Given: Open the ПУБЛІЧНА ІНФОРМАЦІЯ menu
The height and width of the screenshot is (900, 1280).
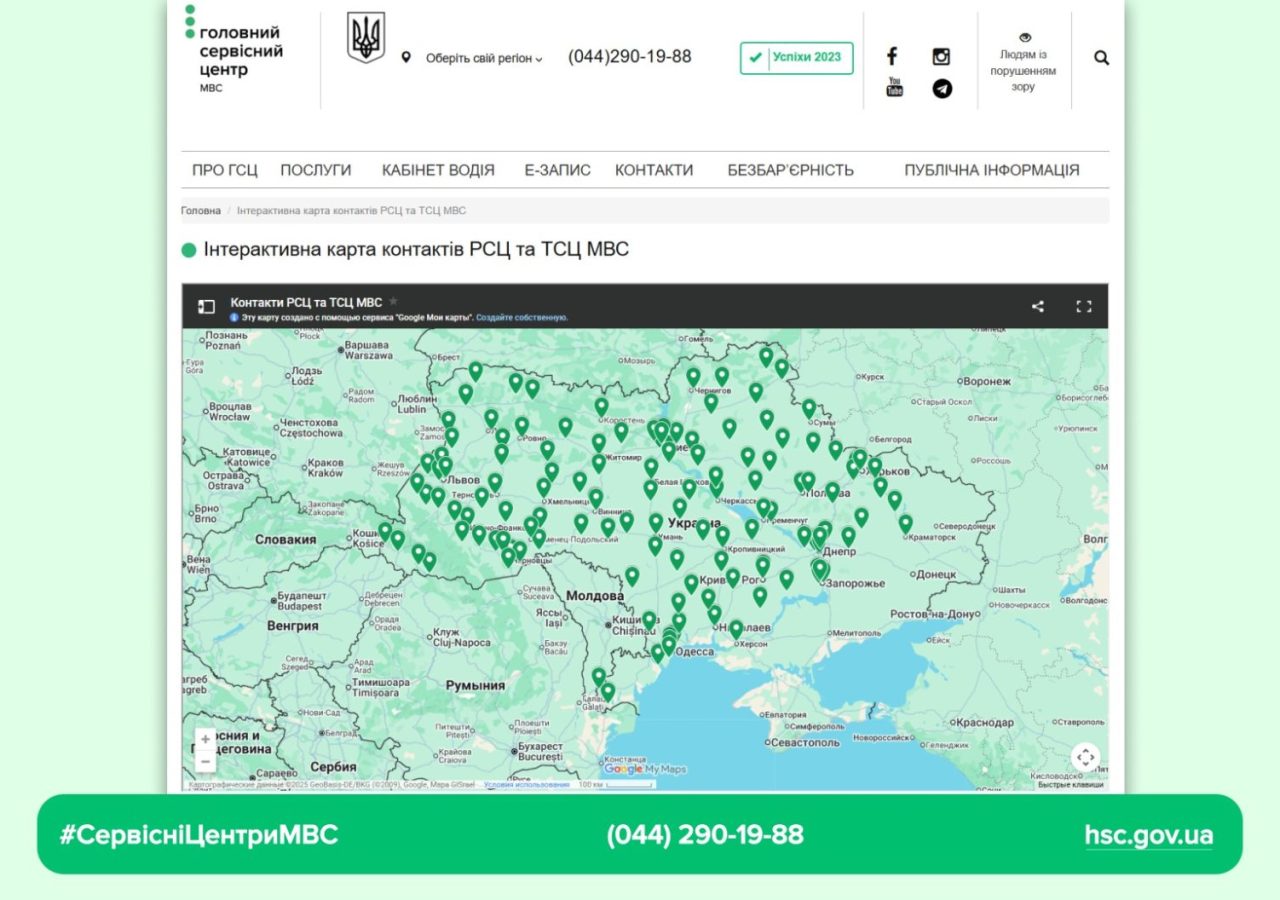Looking at the screenshot, I should point(992,170).
